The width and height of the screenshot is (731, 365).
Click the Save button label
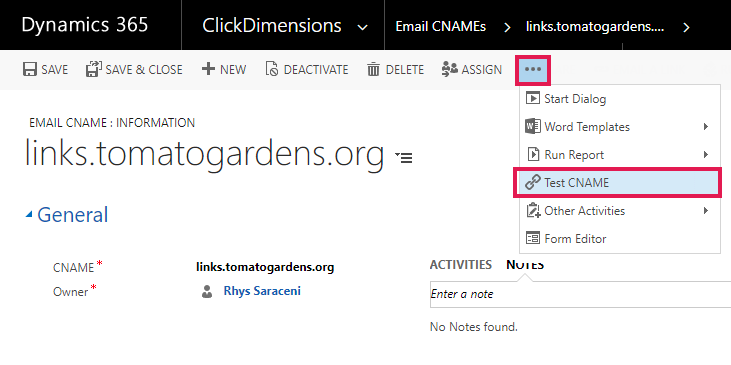(55, 70)
